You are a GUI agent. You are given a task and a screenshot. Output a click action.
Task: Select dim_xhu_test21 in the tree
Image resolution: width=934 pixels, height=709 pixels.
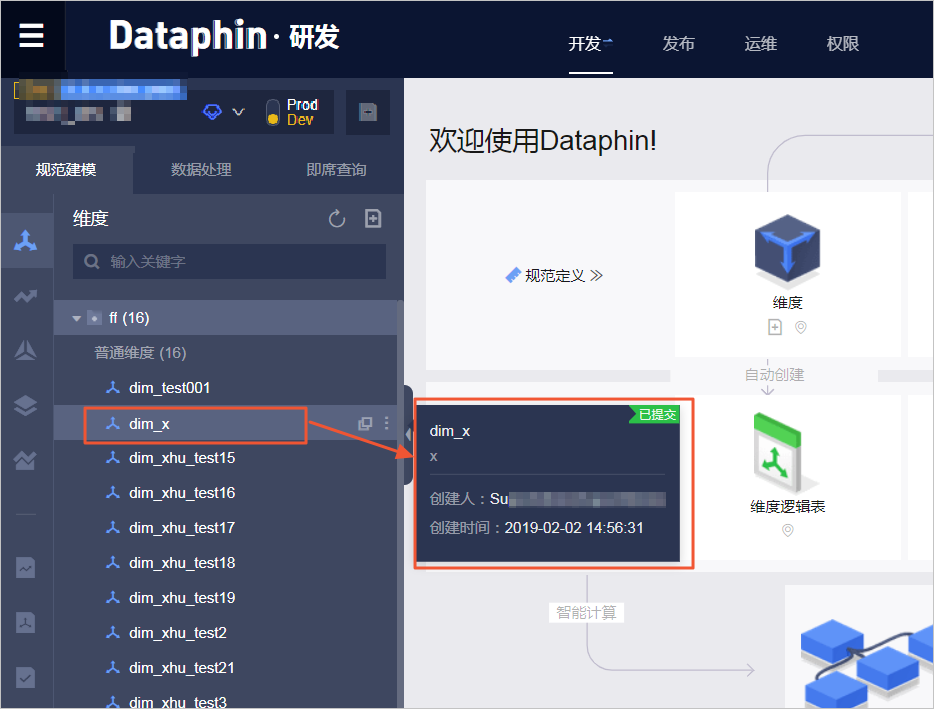pos(182,668)
